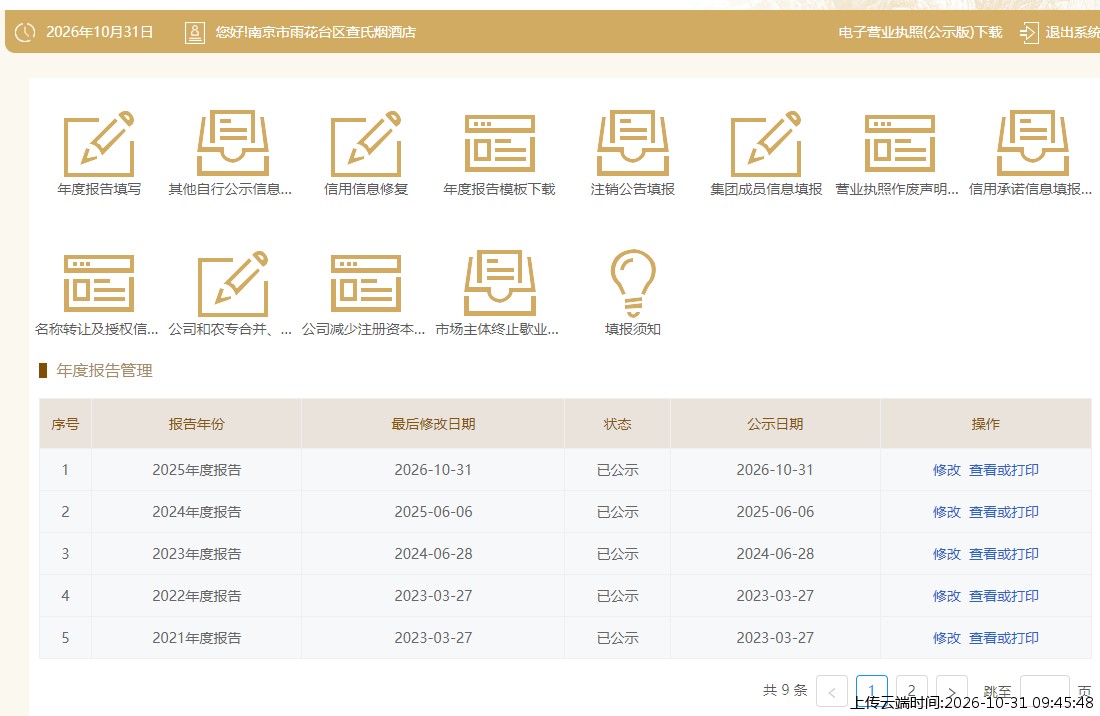Select the 2025年度报告 cell
This screenshot has width=1100, height=716.
pyautogui.click(x=196, y=470)
